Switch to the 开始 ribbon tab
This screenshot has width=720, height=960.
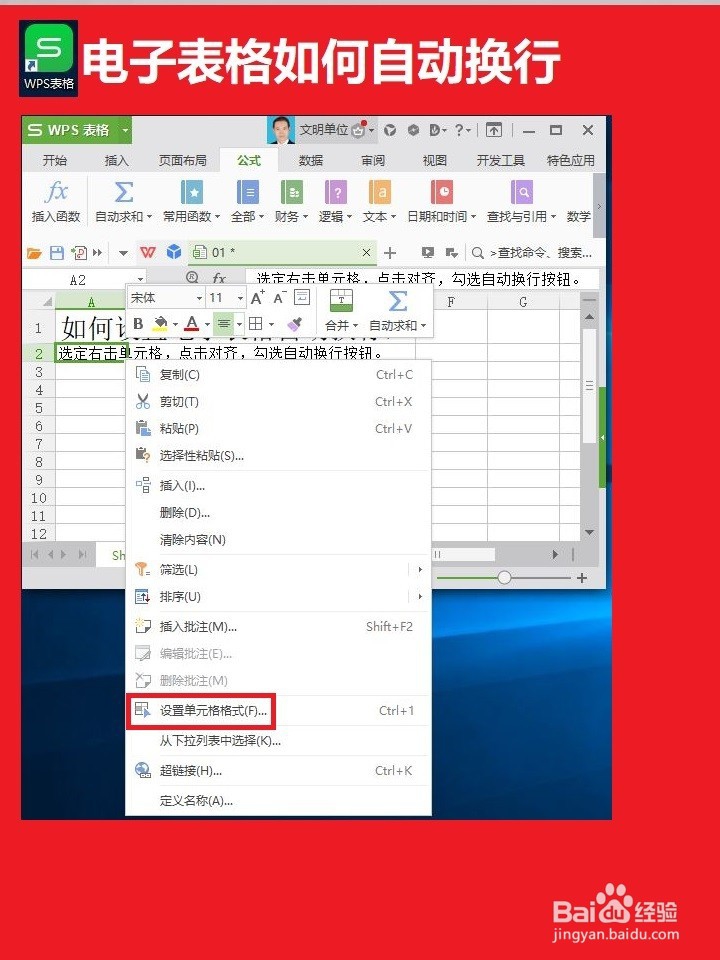tap(54, 160)
